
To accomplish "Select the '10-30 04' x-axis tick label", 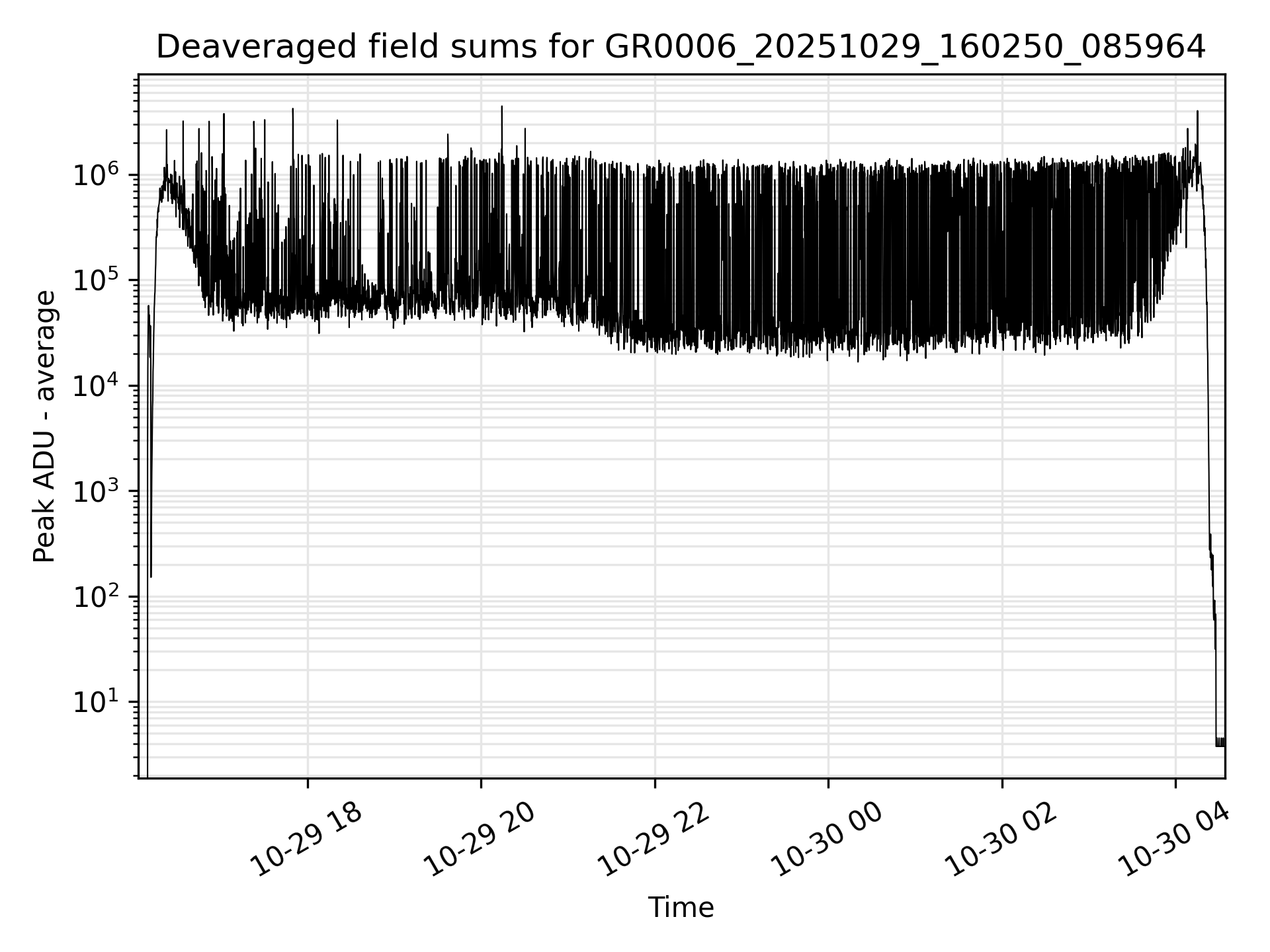I will click(1175, 840).
